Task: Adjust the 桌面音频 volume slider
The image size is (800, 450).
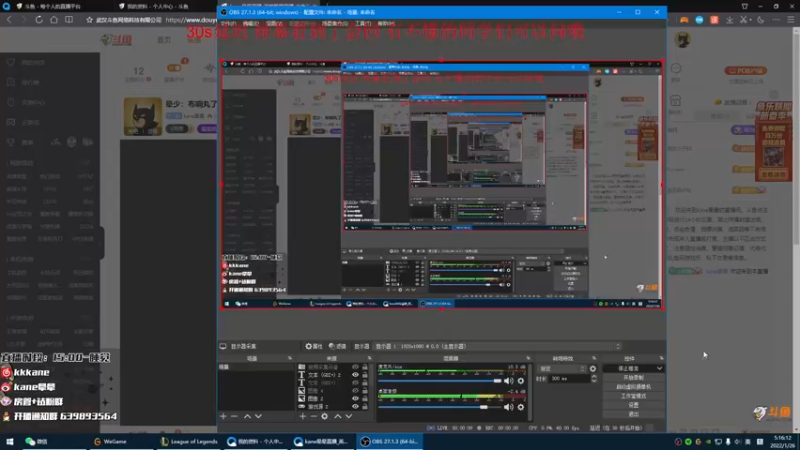Action: click(x=440, y=407)
